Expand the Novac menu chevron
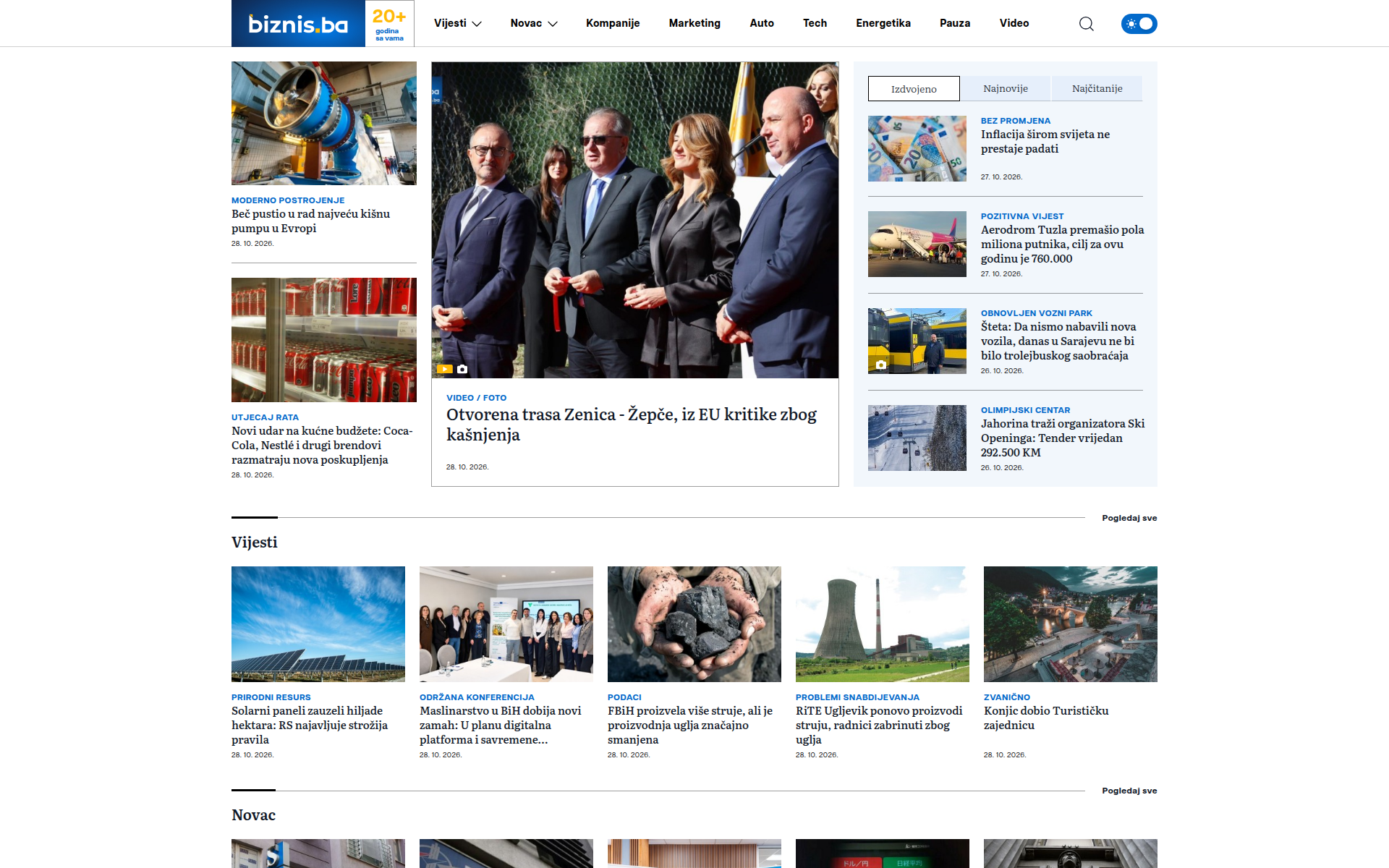Image resolution: width=1389 pixels, height=868 pixels. [553, 24]
